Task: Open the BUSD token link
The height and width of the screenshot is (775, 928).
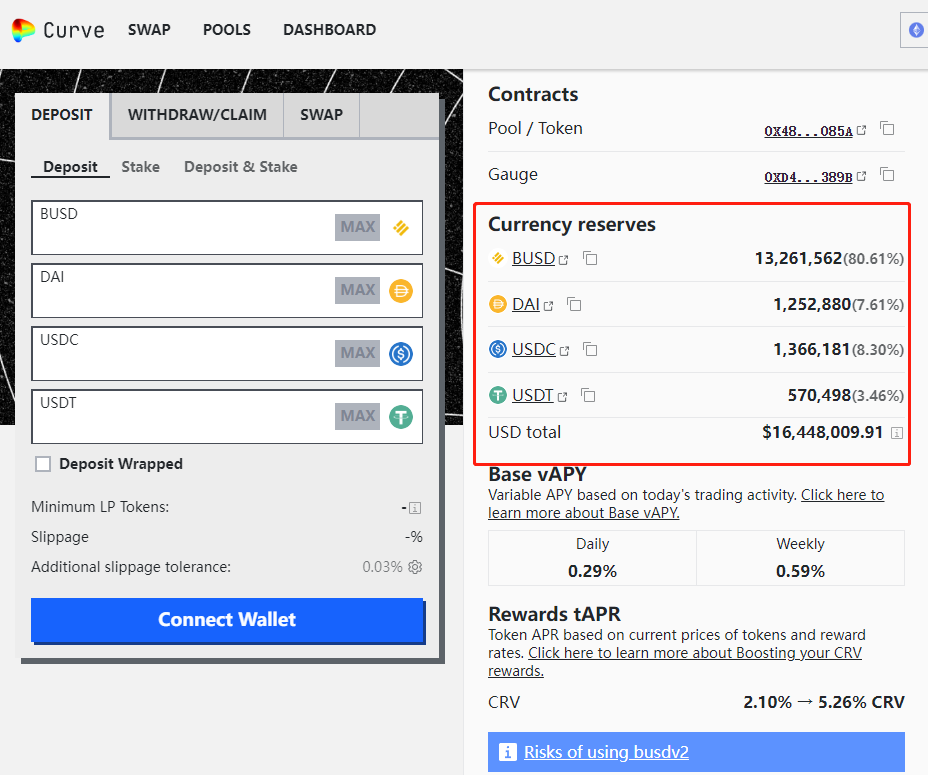Action: tap(533, 259)
